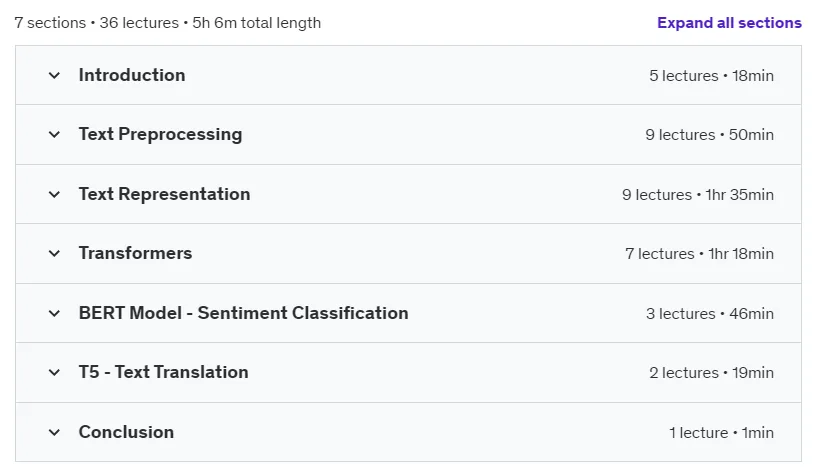The width and height of the screenshot is (817, 467).
Task: Select the Text Preprocessing section heading
Action: [160, 134]
